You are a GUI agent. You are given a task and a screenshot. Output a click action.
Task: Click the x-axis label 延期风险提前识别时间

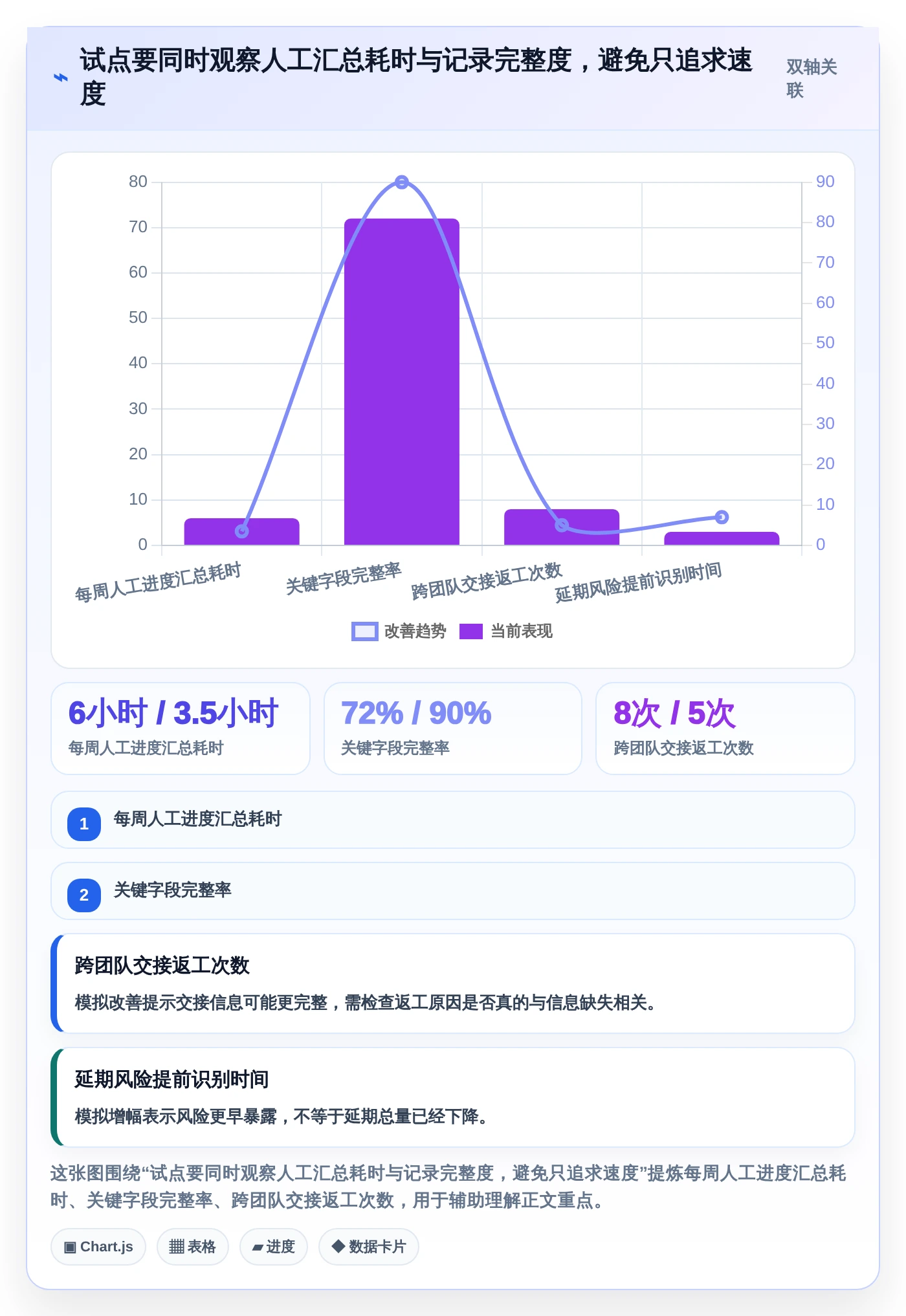(638, 582)
